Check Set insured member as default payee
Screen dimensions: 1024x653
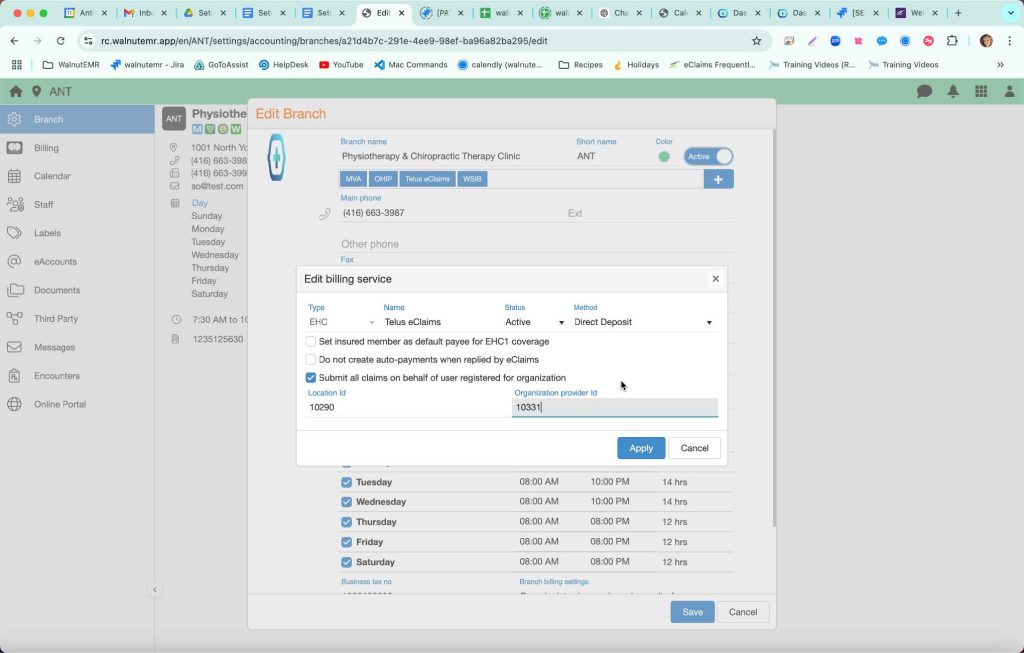pyautogui.click(x=311, y=342)
